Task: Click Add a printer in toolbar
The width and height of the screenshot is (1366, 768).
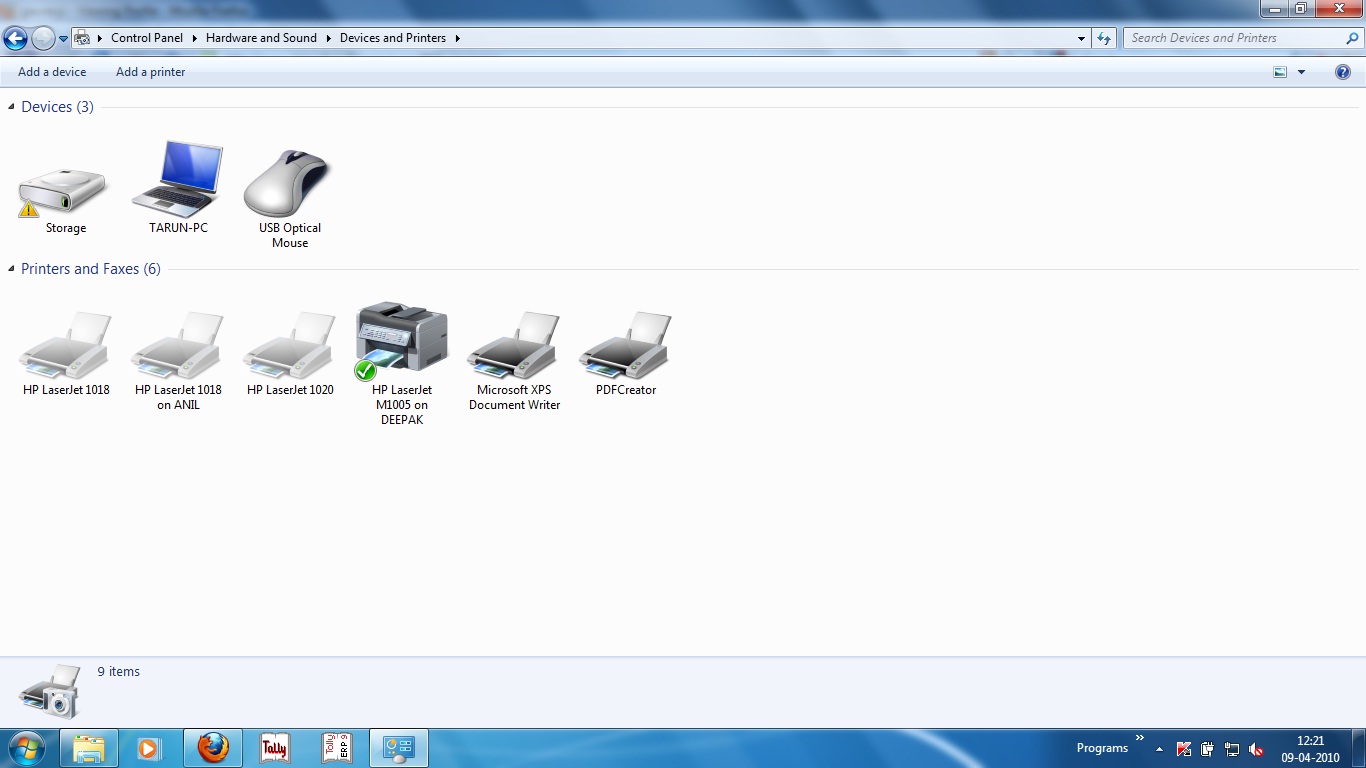Action: click(x=150, y=72)
